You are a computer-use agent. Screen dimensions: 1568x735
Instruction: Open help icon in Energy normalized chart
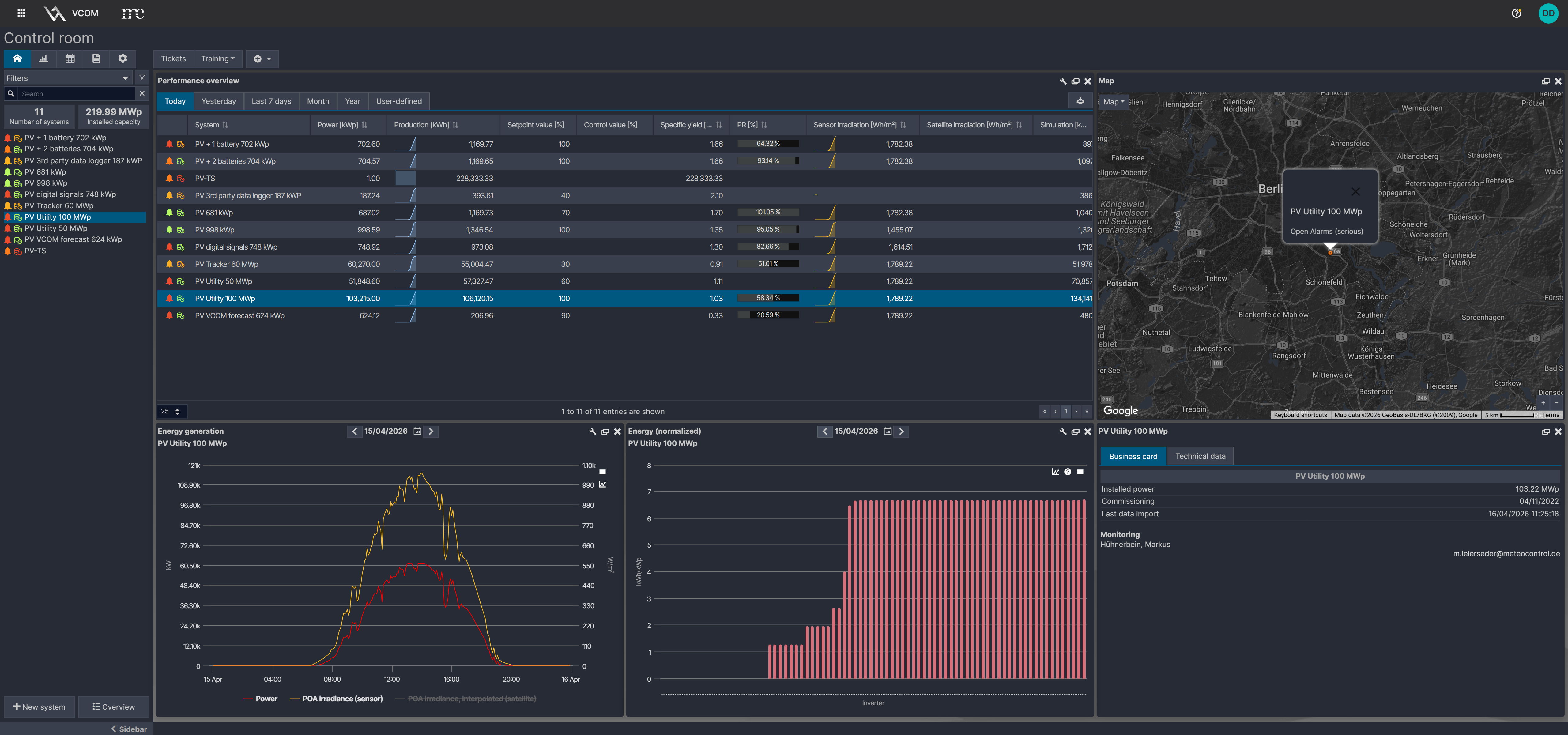[1068, 472]
